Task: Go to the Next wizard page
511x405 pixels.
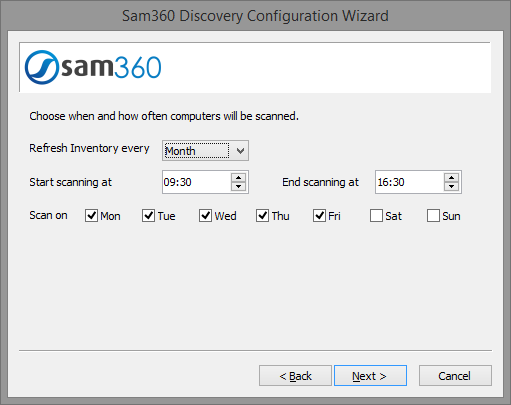Action: [x=370, y=376]
